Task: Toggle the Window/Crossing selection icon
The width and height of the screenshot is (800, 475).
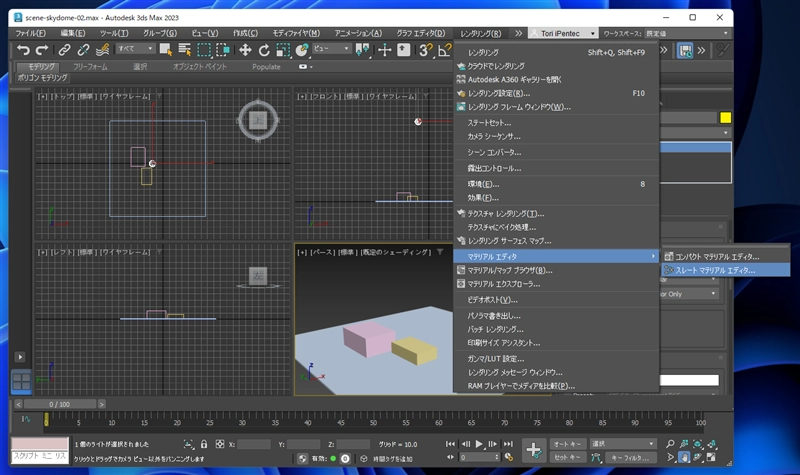Action: click(223, 50)
